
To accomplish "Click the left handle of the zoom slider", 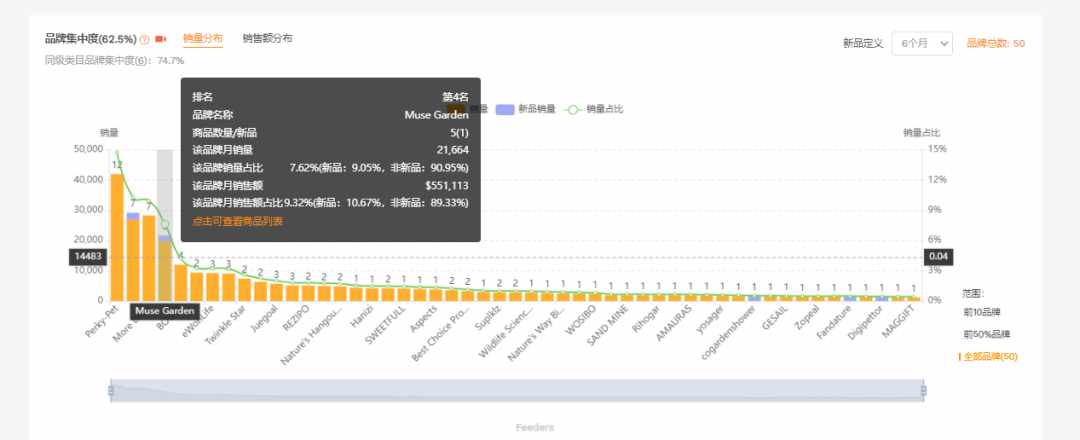I will pyautogui.click(x=111, y=391).
